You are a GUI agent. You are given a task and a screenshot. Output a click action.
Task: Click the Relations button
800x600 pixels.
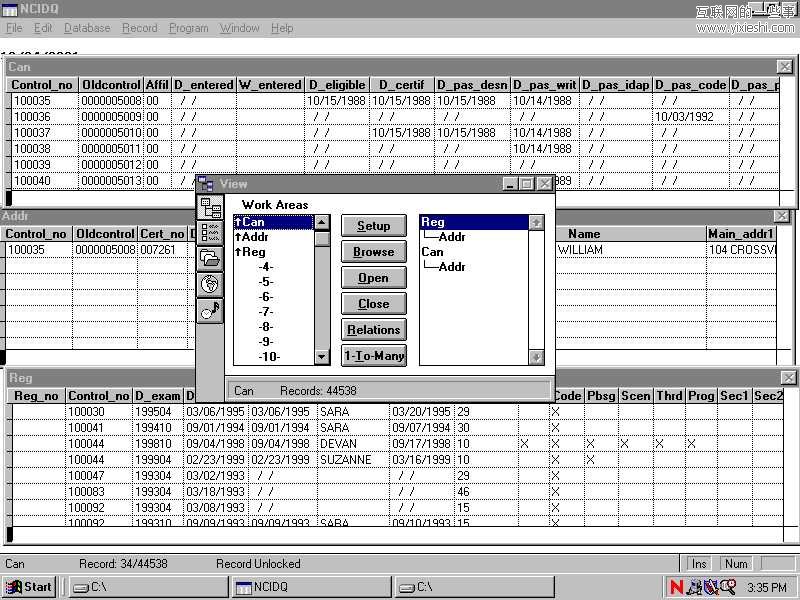[x=373, y=330]
